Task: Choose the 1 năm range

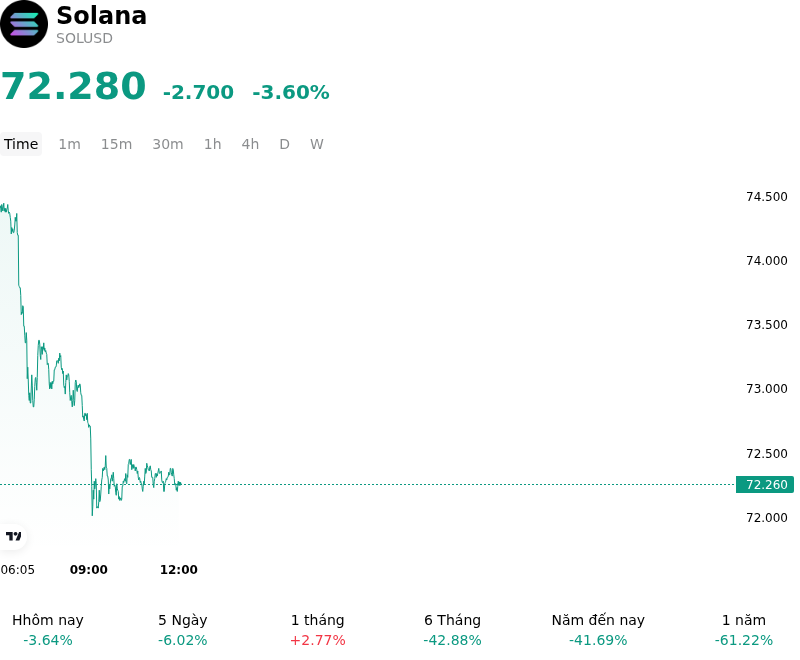Action: [744, 630]
